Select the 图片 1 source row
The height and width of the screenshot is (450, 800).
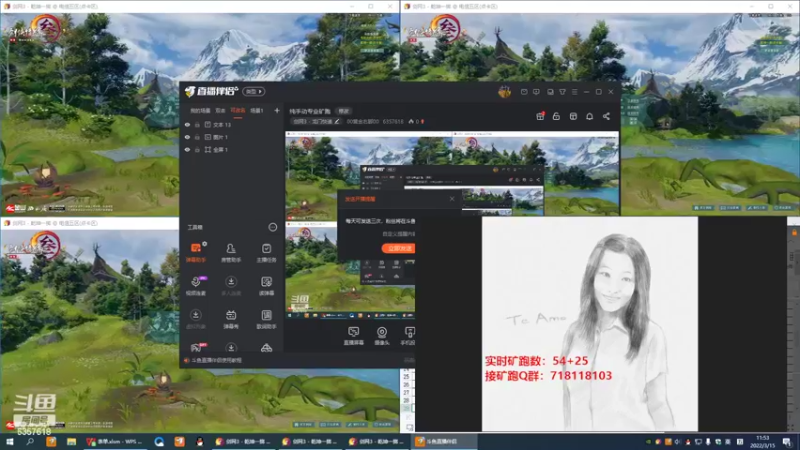[232, 137]
